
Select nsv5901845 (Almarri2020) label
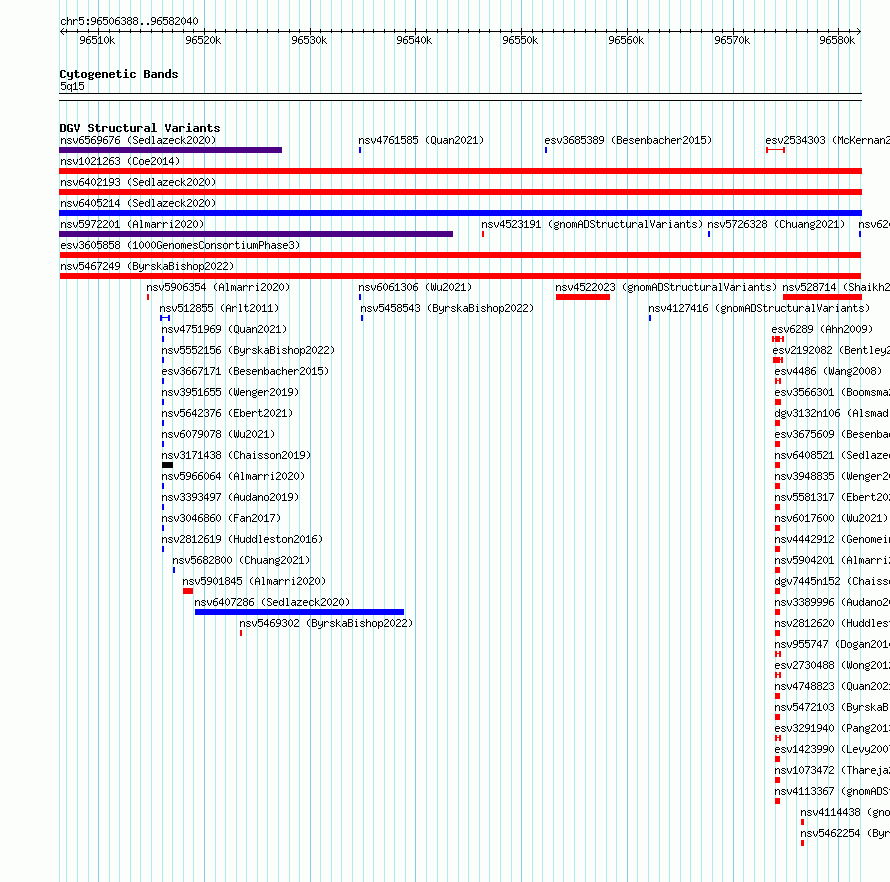254,581
